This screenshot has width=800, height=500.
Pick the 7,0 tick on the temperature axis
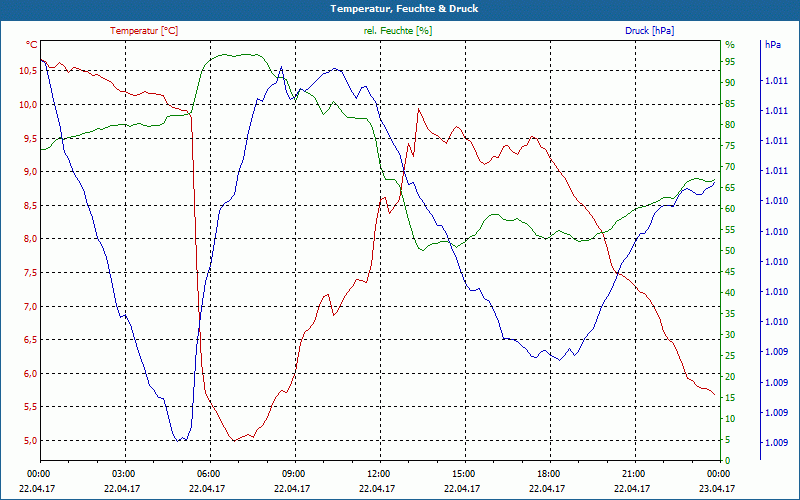30,306
